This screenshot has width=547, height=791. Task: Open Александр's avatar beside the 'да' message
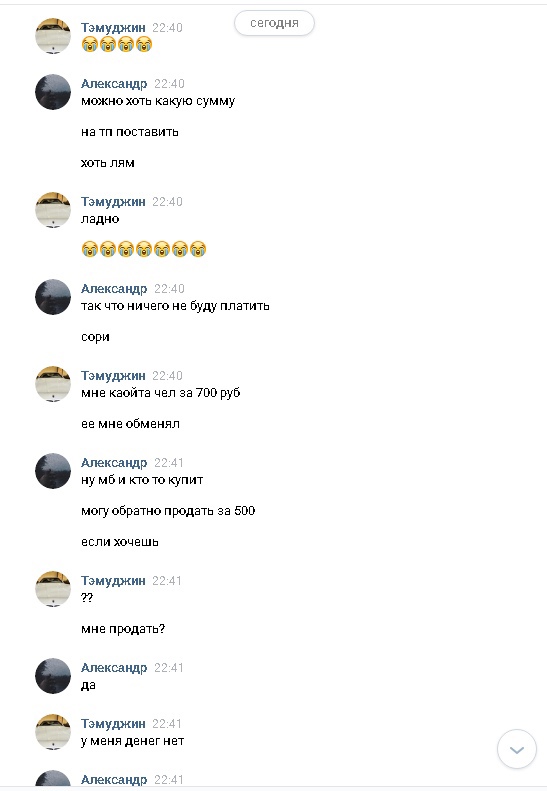click(x=53, y=676)
